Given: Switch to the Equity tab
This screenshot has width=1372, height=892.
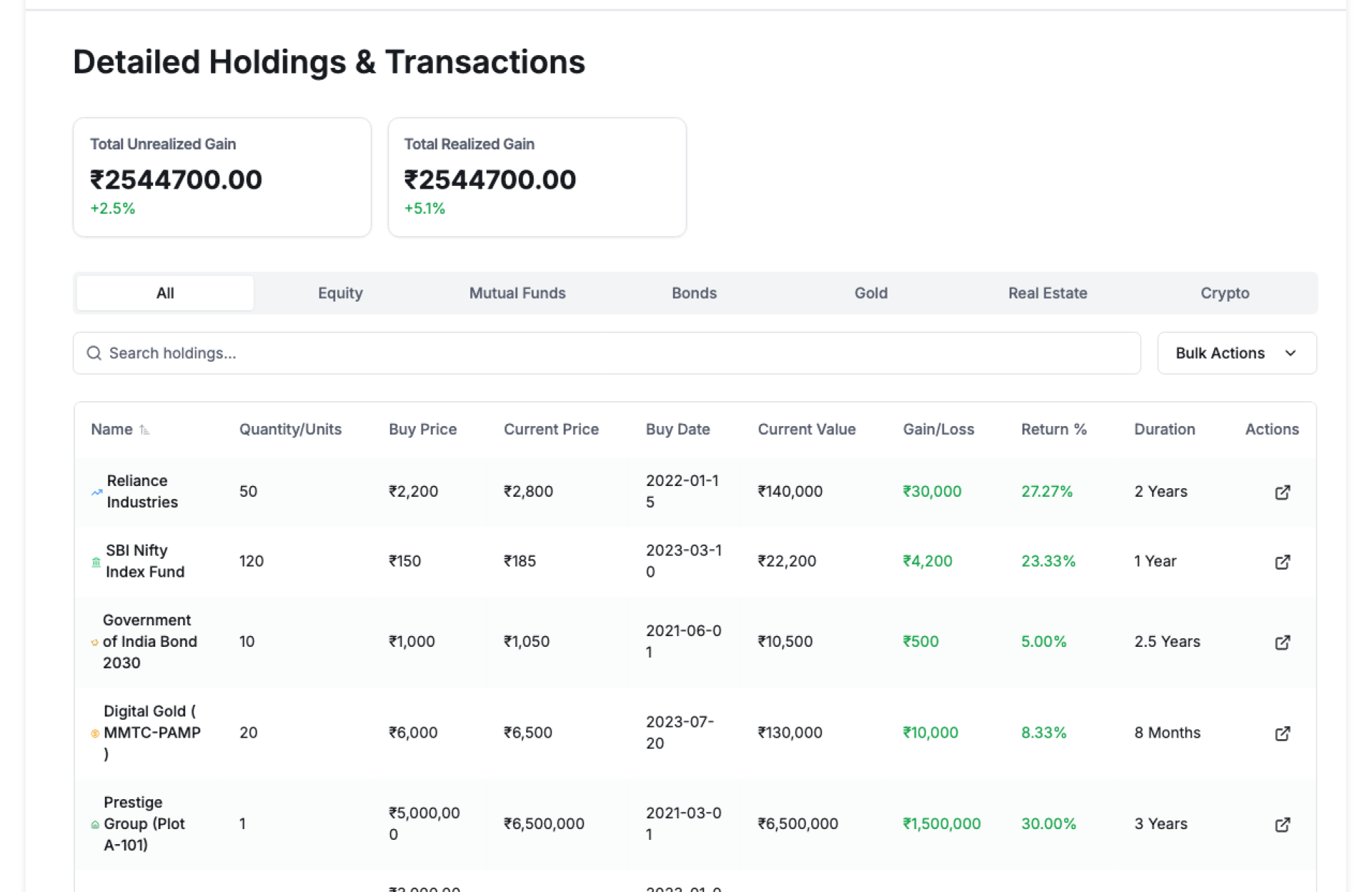Looking at the screenshot, I should point(340,293).
